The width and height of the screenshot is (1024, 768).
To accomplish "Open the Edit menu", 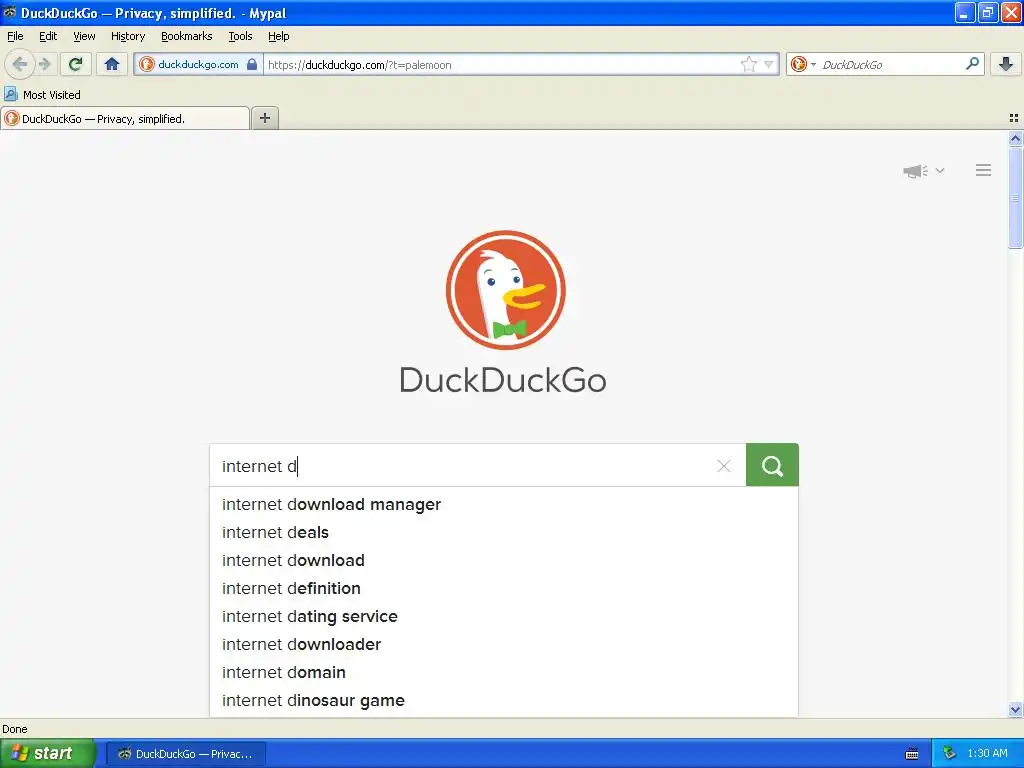I will [48, 36].
